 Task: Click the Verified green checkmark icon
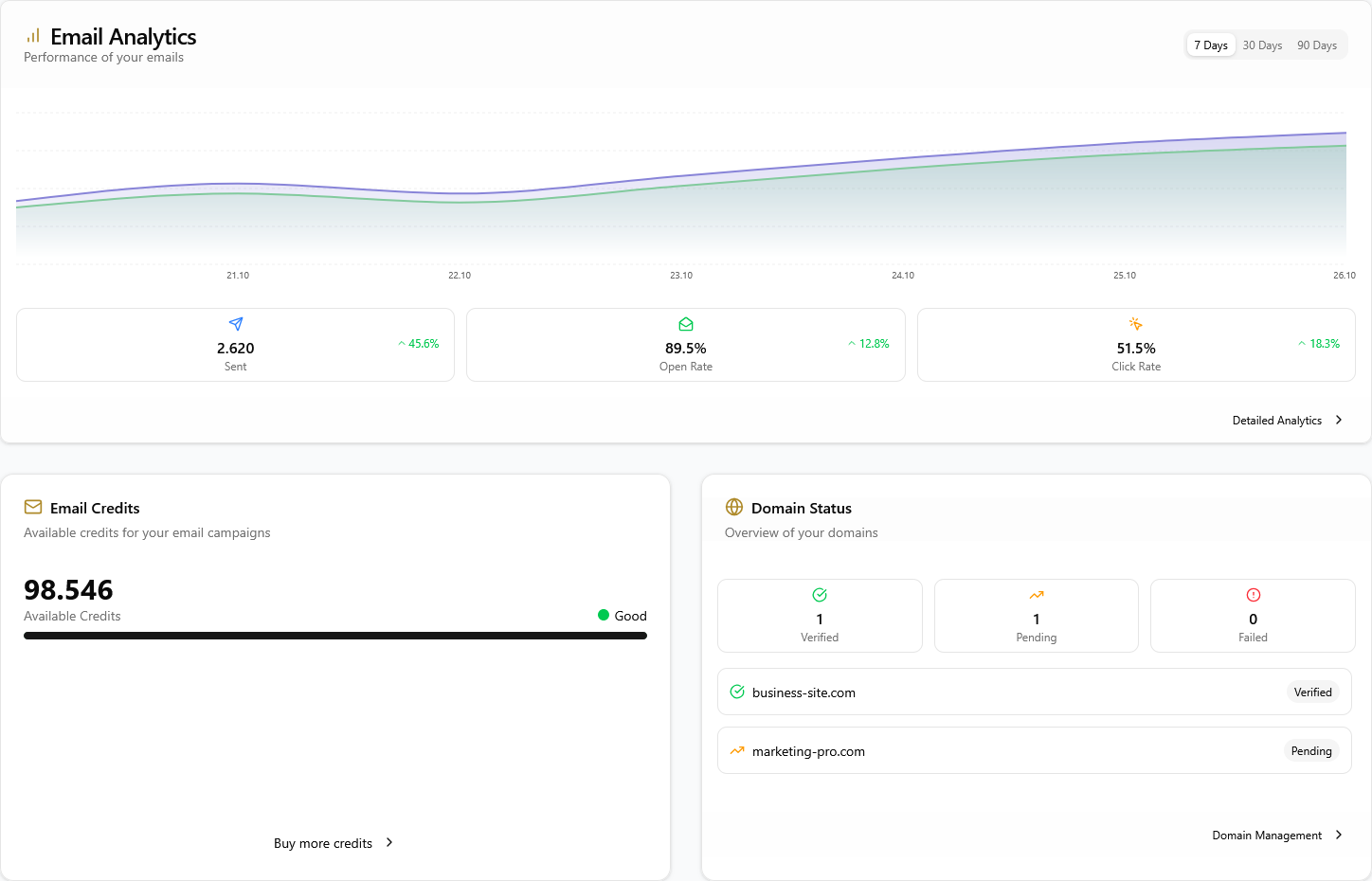click(820, 595)
